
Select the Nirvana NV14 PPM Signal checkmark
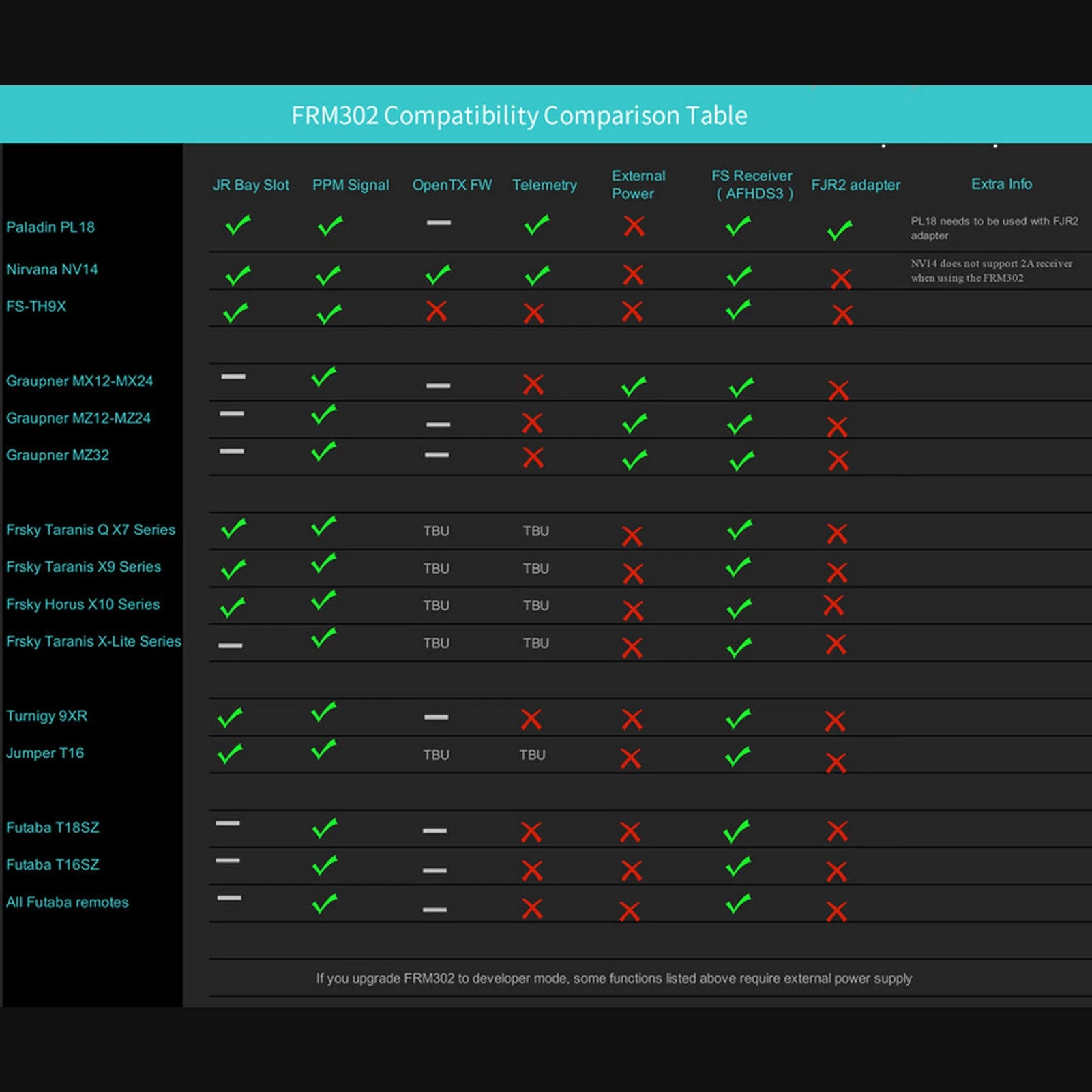coord(329,276)
